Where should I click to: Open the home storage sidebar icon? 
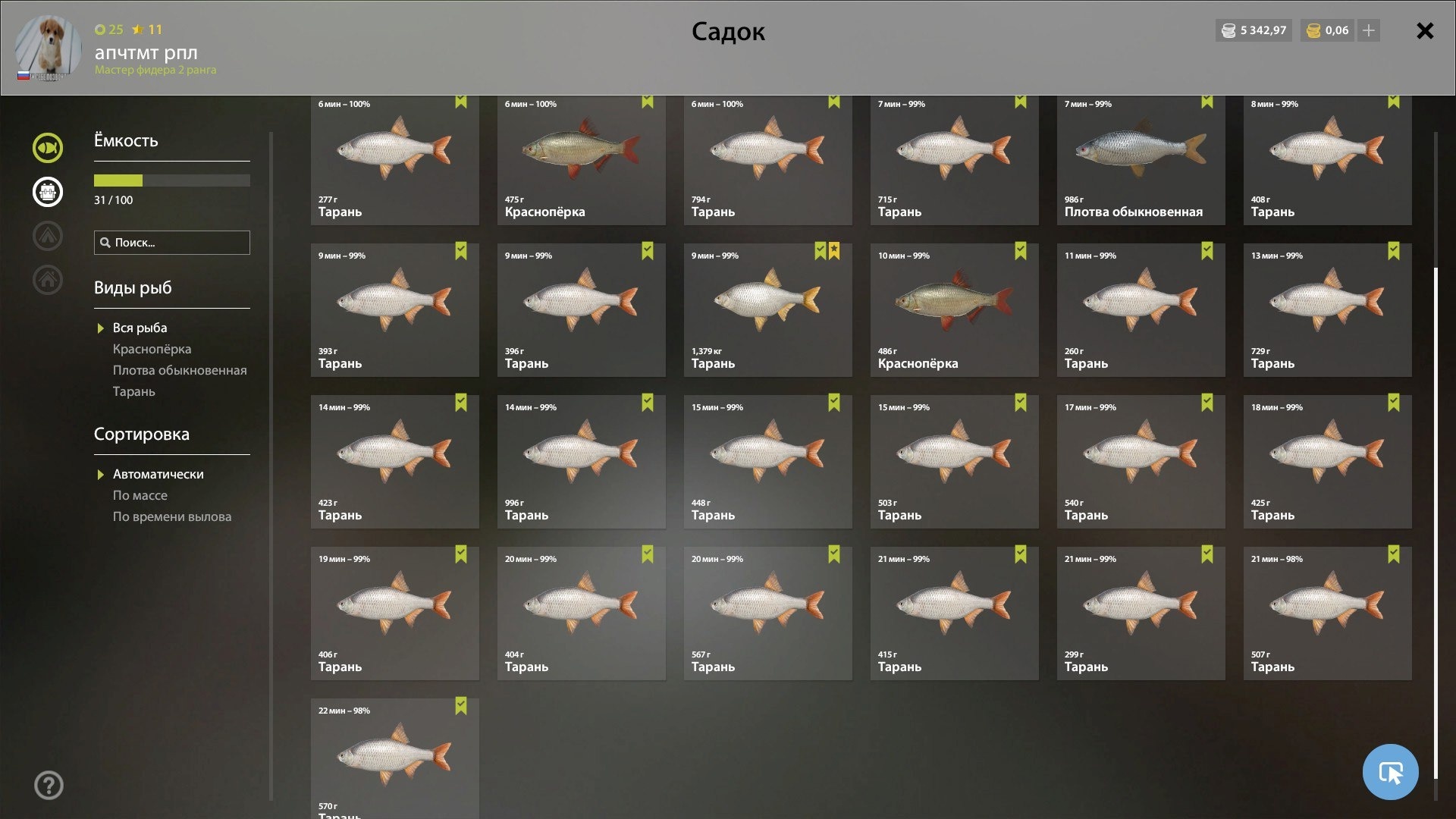click(x=48, y=280)
